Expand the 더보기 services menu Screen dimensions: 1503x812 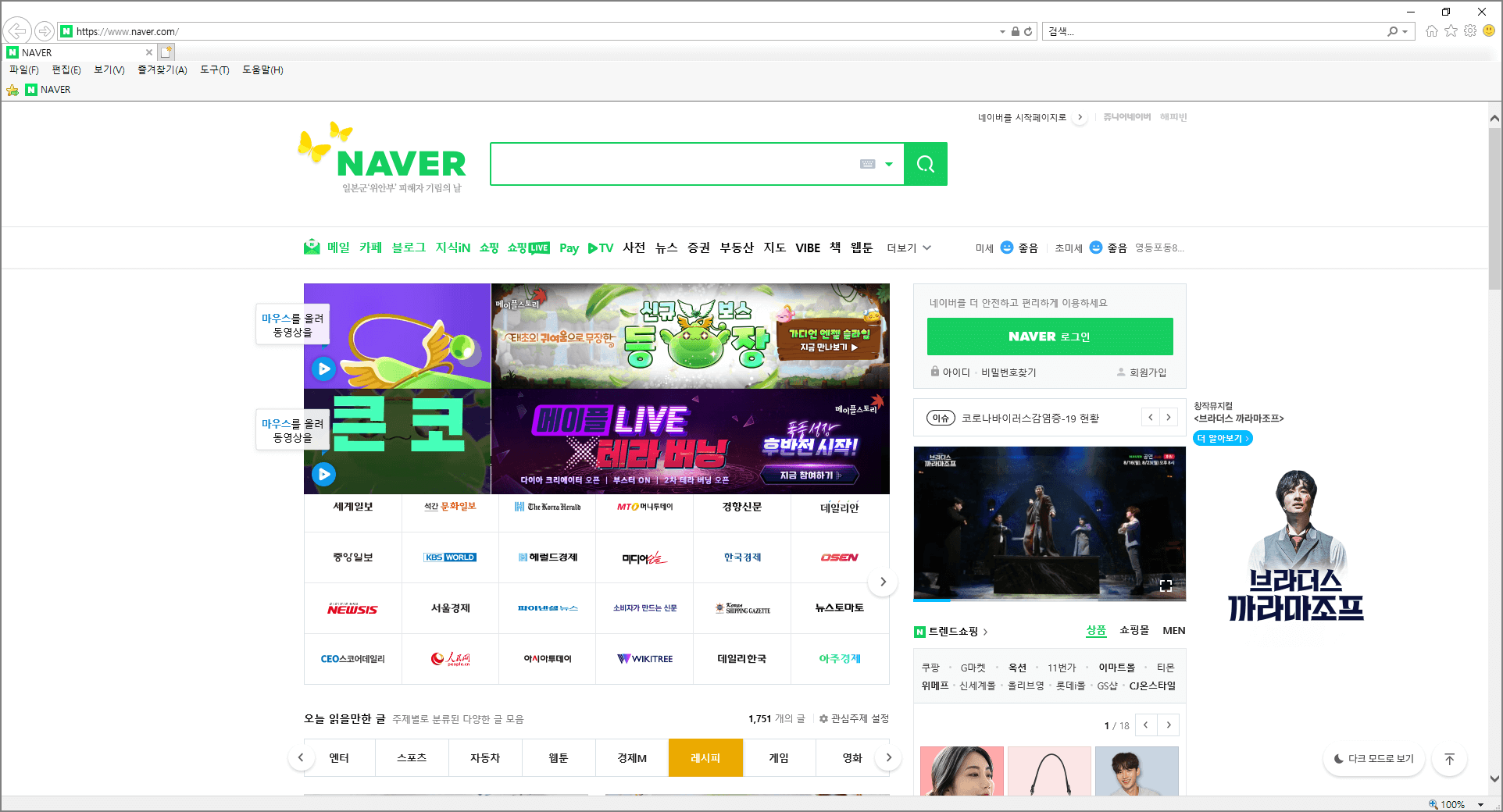click(x=909, y=248)
